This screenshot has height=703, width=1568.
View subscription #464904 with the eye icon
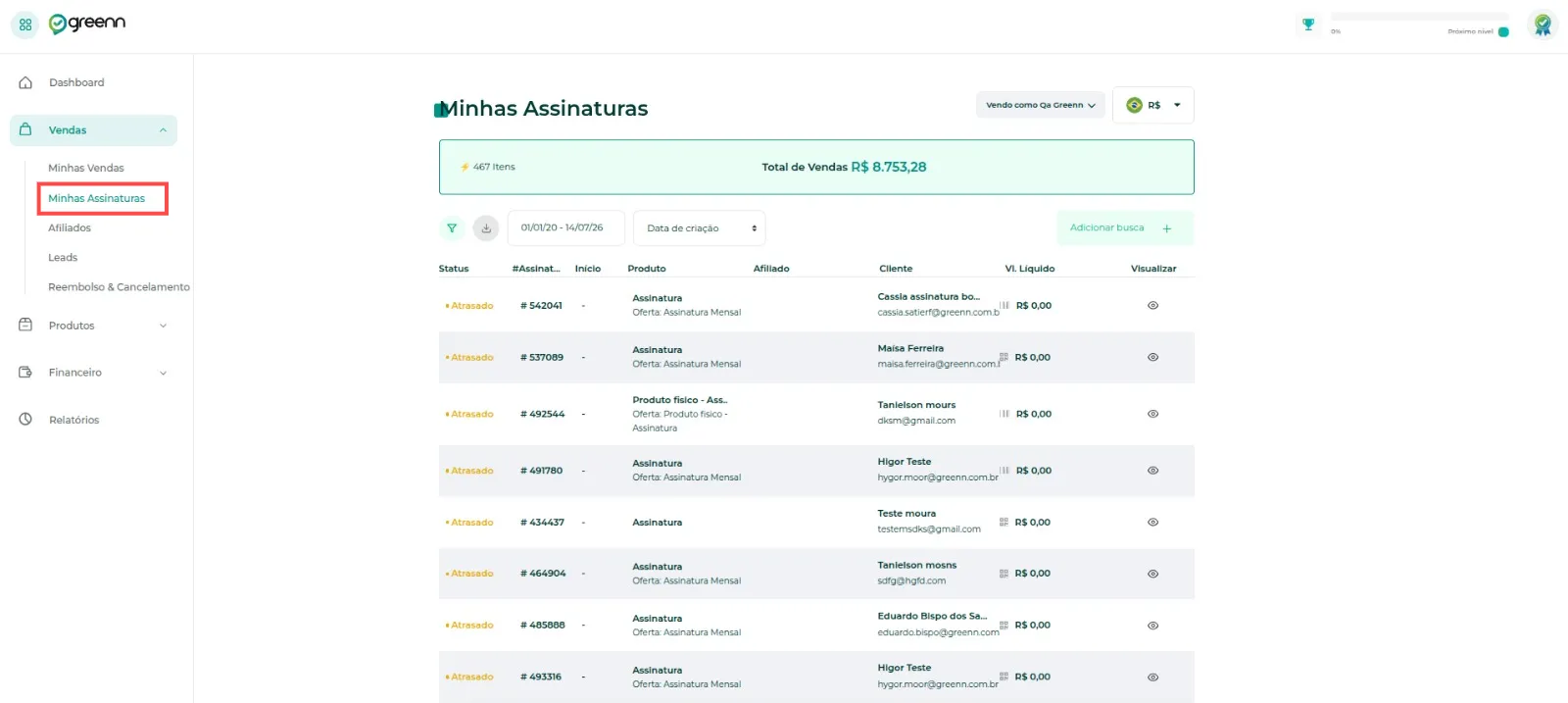[x=1152, y=574]
